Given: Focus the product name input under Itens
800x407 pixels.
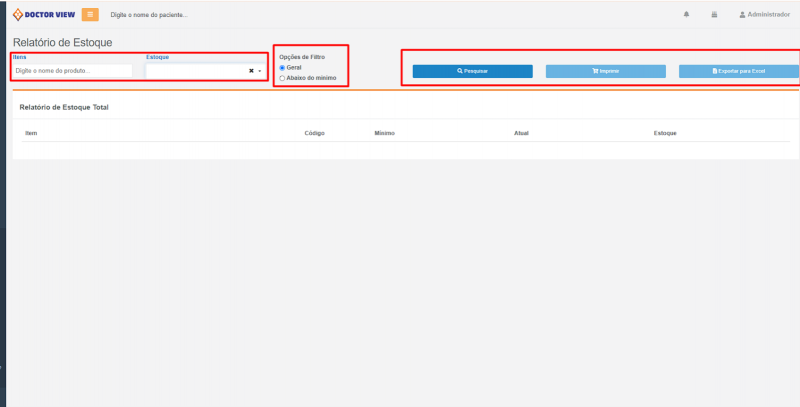Looking at the screenshot, I should [72, 71].
